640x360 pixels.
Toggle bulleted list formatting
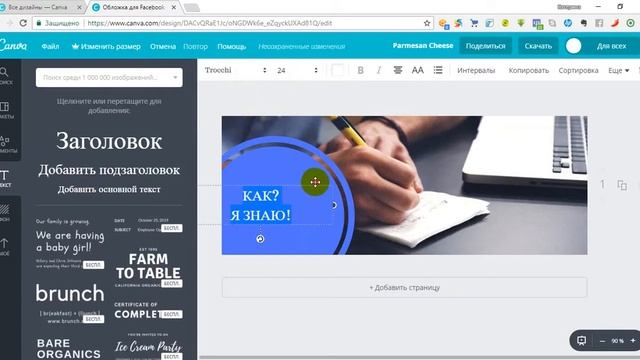438,70
